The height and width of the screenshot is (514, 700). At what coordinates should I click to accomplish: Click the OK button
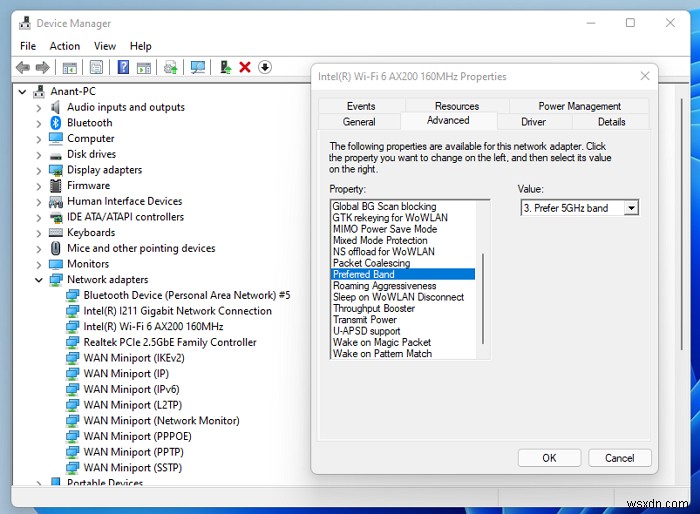549,458
